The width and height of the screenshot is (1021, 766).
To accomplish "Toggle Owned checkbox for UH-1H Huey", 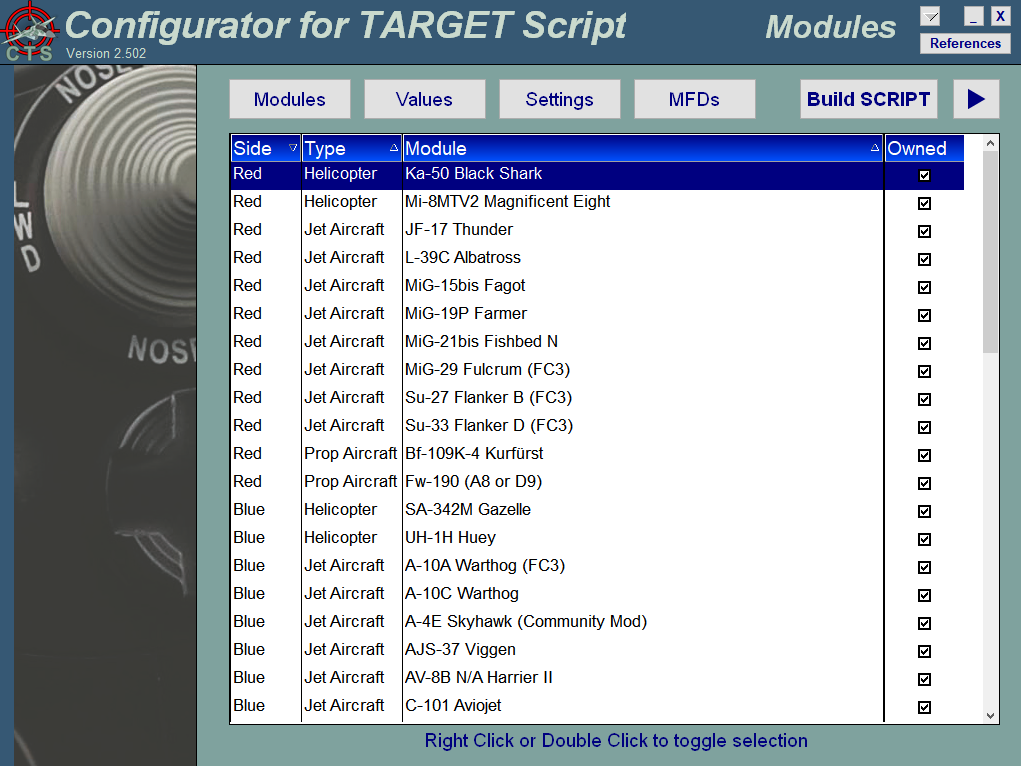I will click(924, 539).
